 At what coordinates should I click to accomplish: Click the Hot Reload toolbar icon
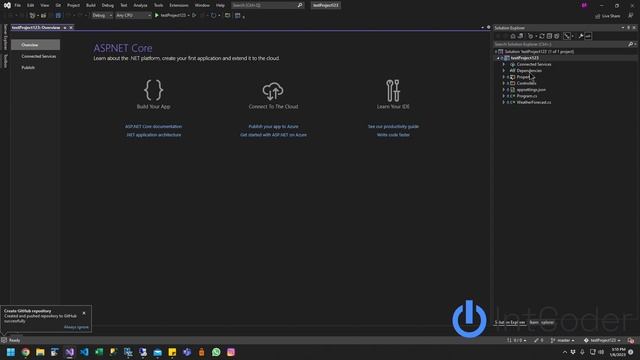click(213, 16)
